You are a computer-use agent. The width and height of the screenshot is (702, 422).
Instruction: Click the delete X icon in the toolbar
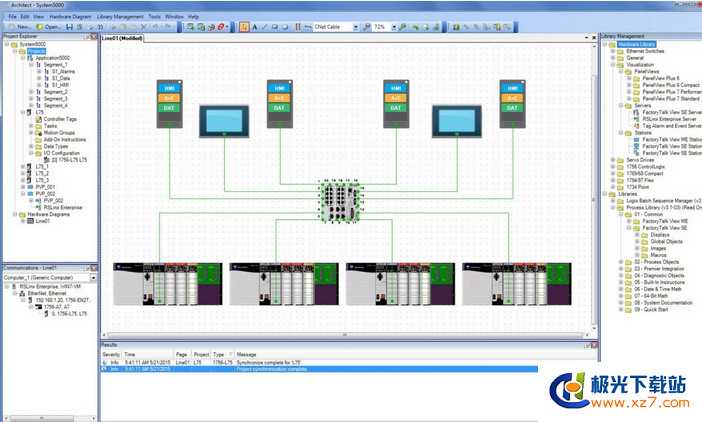(144, 27)
